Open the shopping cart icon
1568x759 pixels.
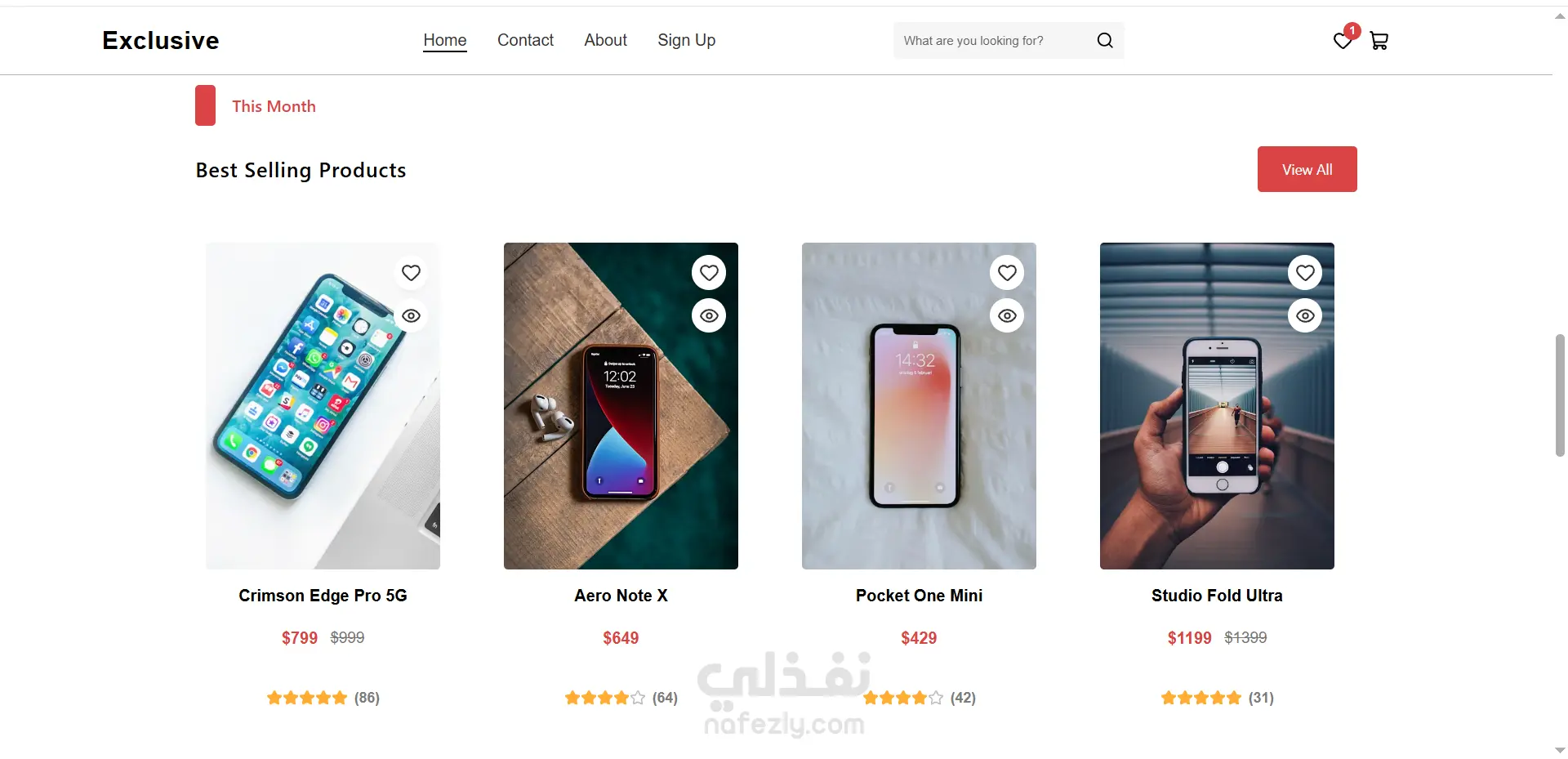pos(1379,40)
